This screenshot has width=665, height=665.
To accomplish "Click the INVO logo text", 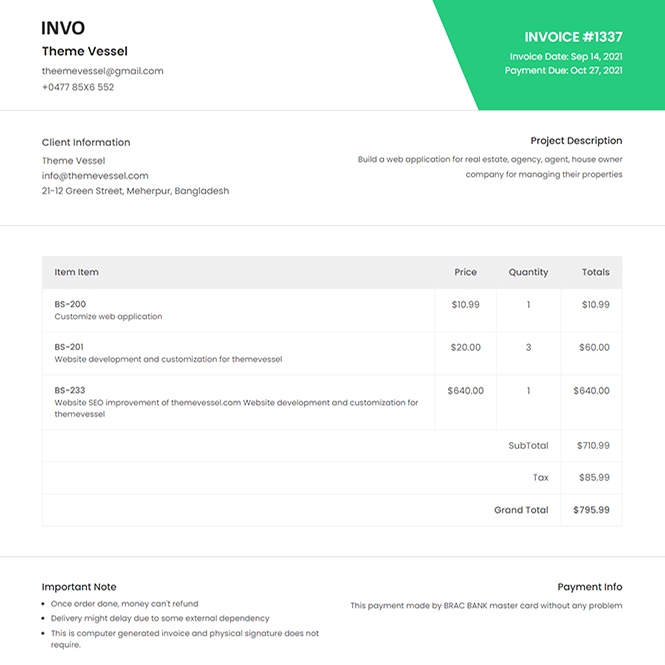I will click(63, 28).
